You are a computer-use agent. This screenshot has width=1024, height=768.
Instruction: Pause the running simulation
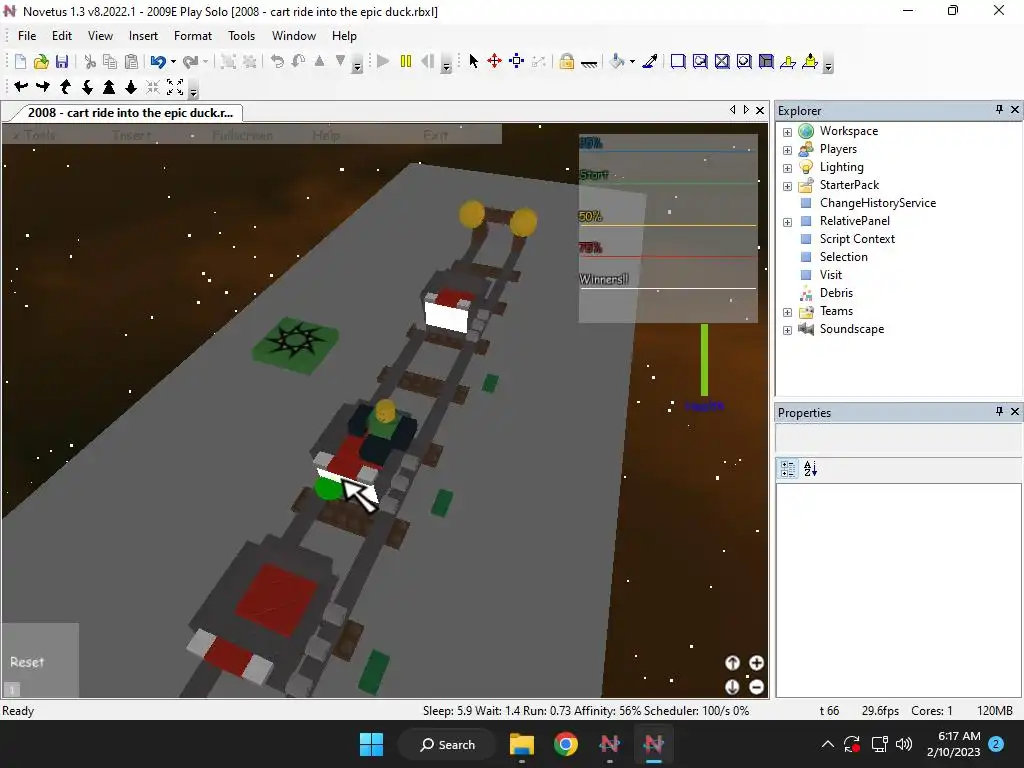pos(406,62)
